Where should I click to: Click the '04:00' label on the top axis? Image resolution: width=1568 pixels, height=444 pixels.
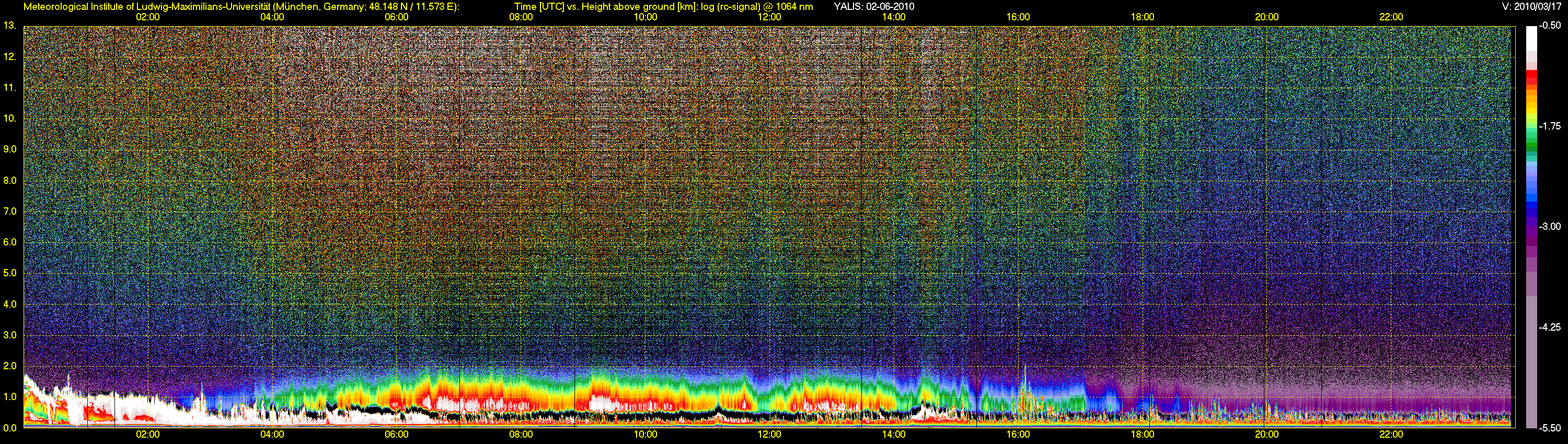(272, 17)
